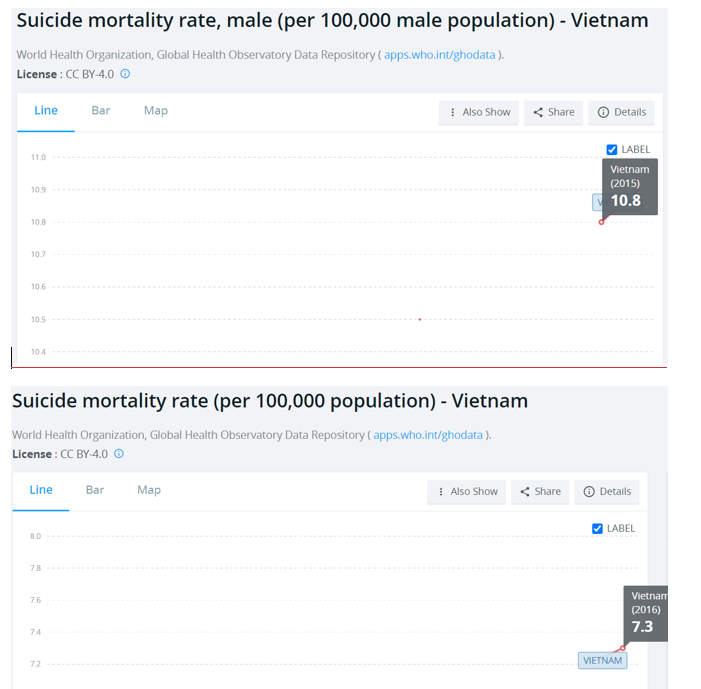Toggle the LABEL checkbox in the lower chart
Viewport: 701px width, 689px height.
(x=598, y=529)
